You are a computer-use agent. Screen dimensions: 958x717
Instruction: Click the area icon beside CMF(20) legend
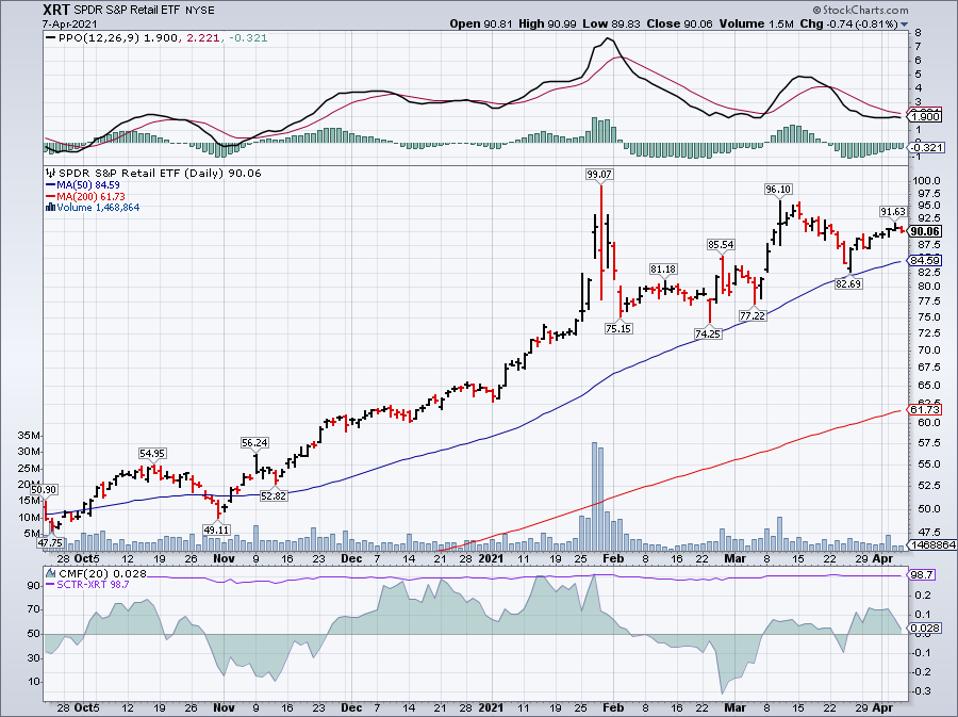coord(51,573)
